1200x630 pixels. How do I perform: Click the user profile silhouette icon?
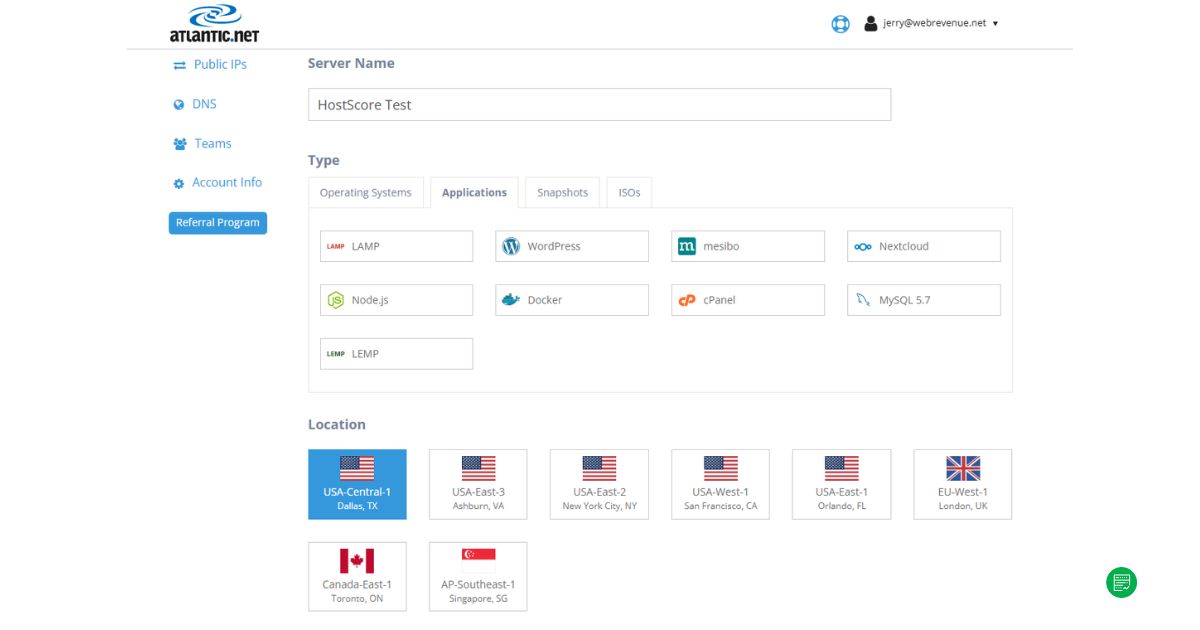pos(870,23)
